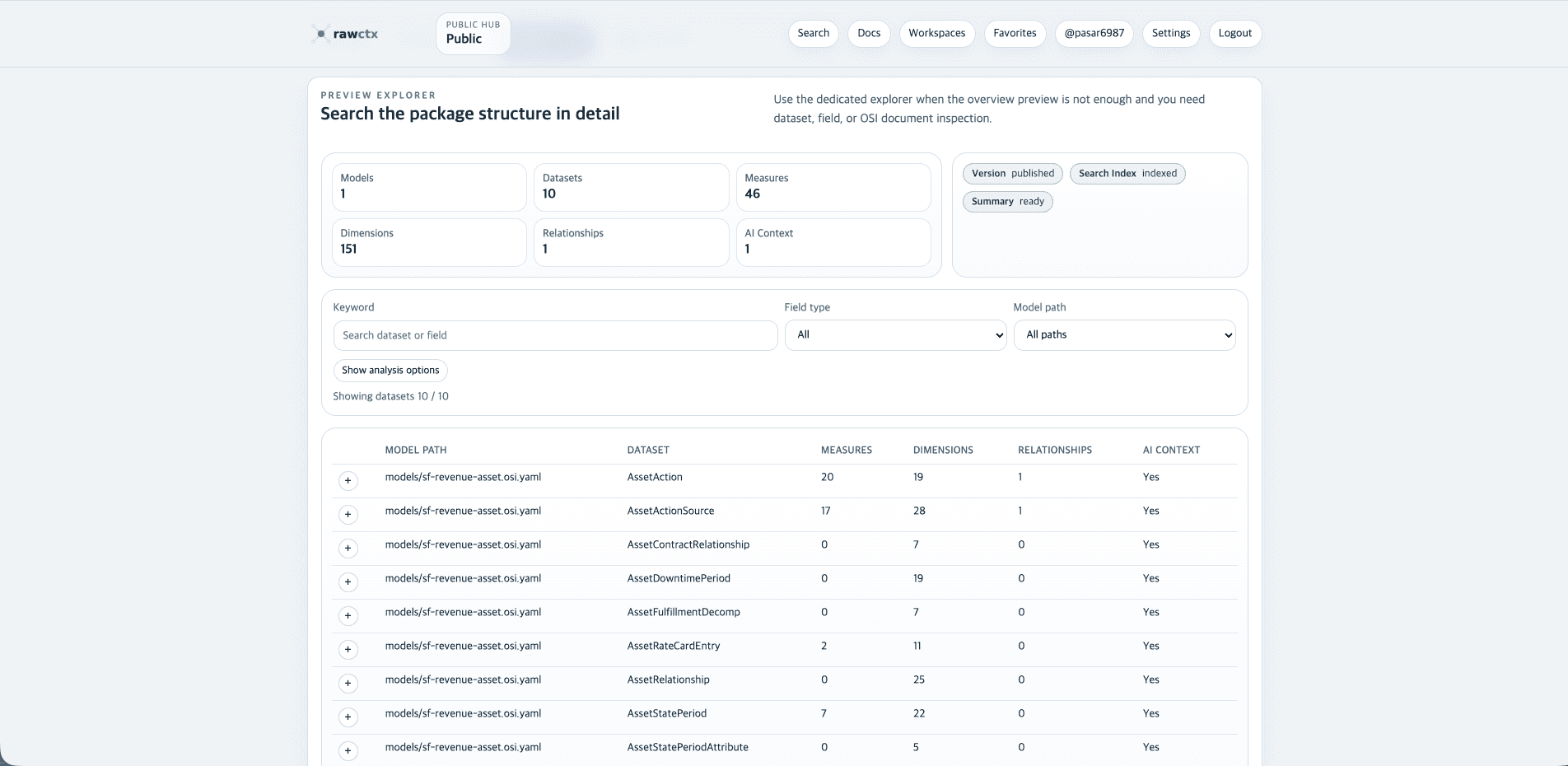Click plus icon for AssetRateCardEntry row
1568x766 pixels.
[x=348, y=650]
